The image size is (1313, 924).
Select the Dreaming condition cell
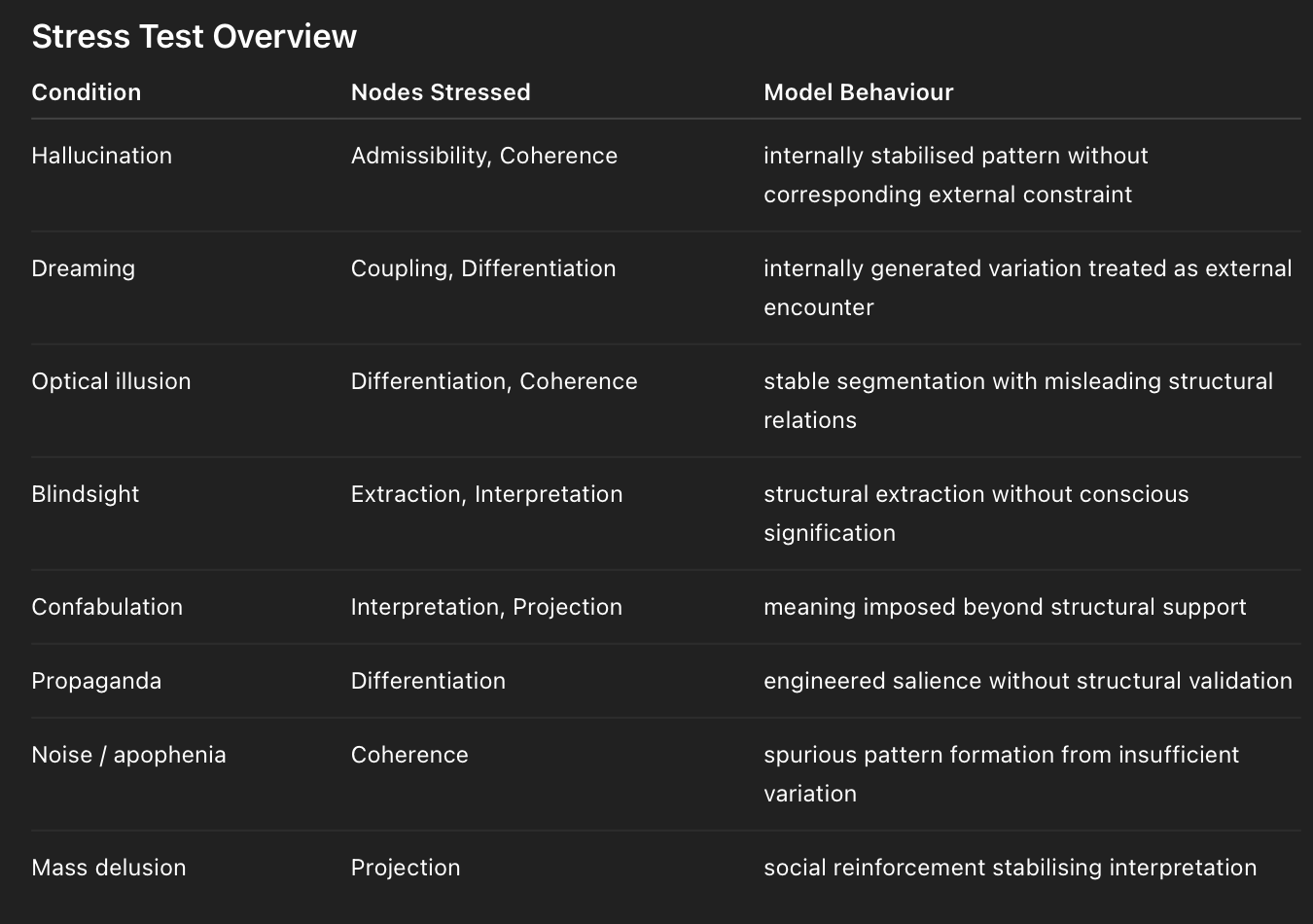tap(83, 268)
